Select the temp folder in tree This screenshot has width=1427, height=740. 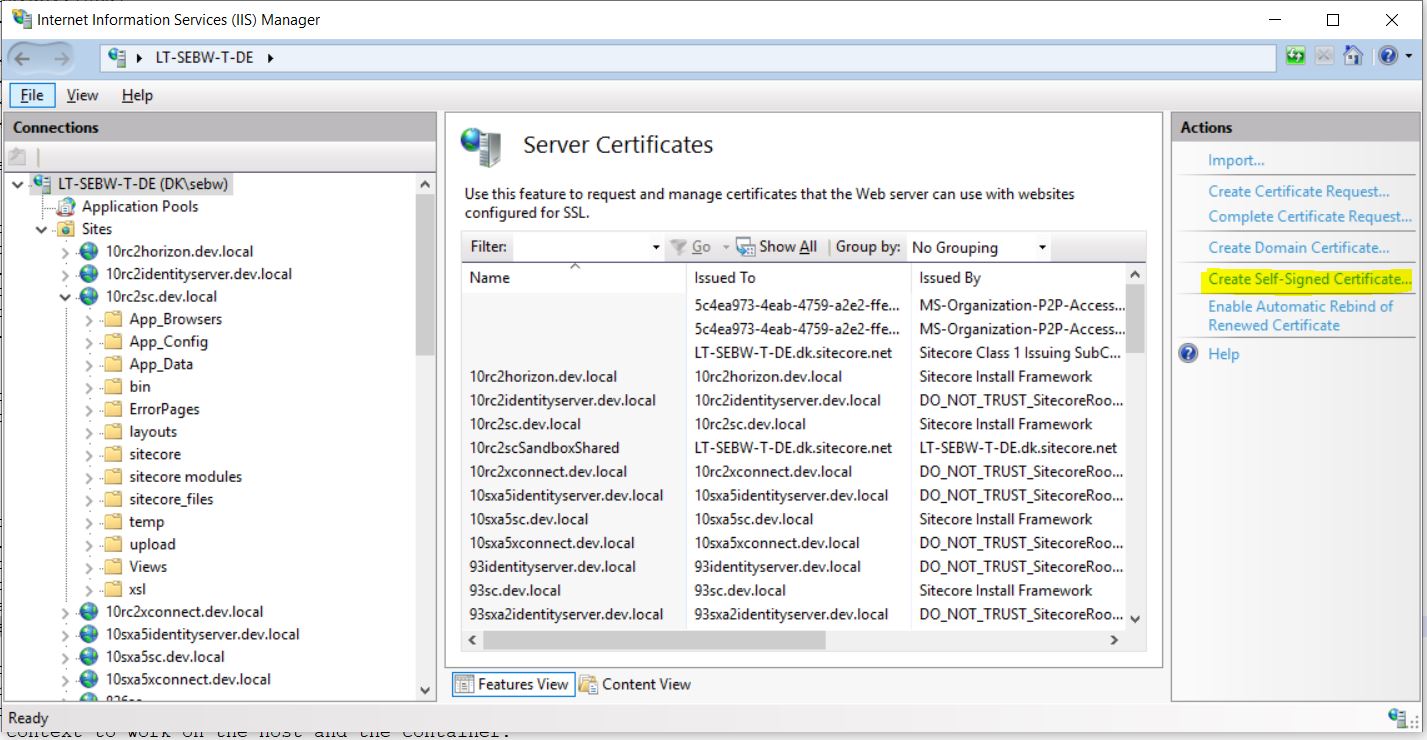click(x=146, y=521)
